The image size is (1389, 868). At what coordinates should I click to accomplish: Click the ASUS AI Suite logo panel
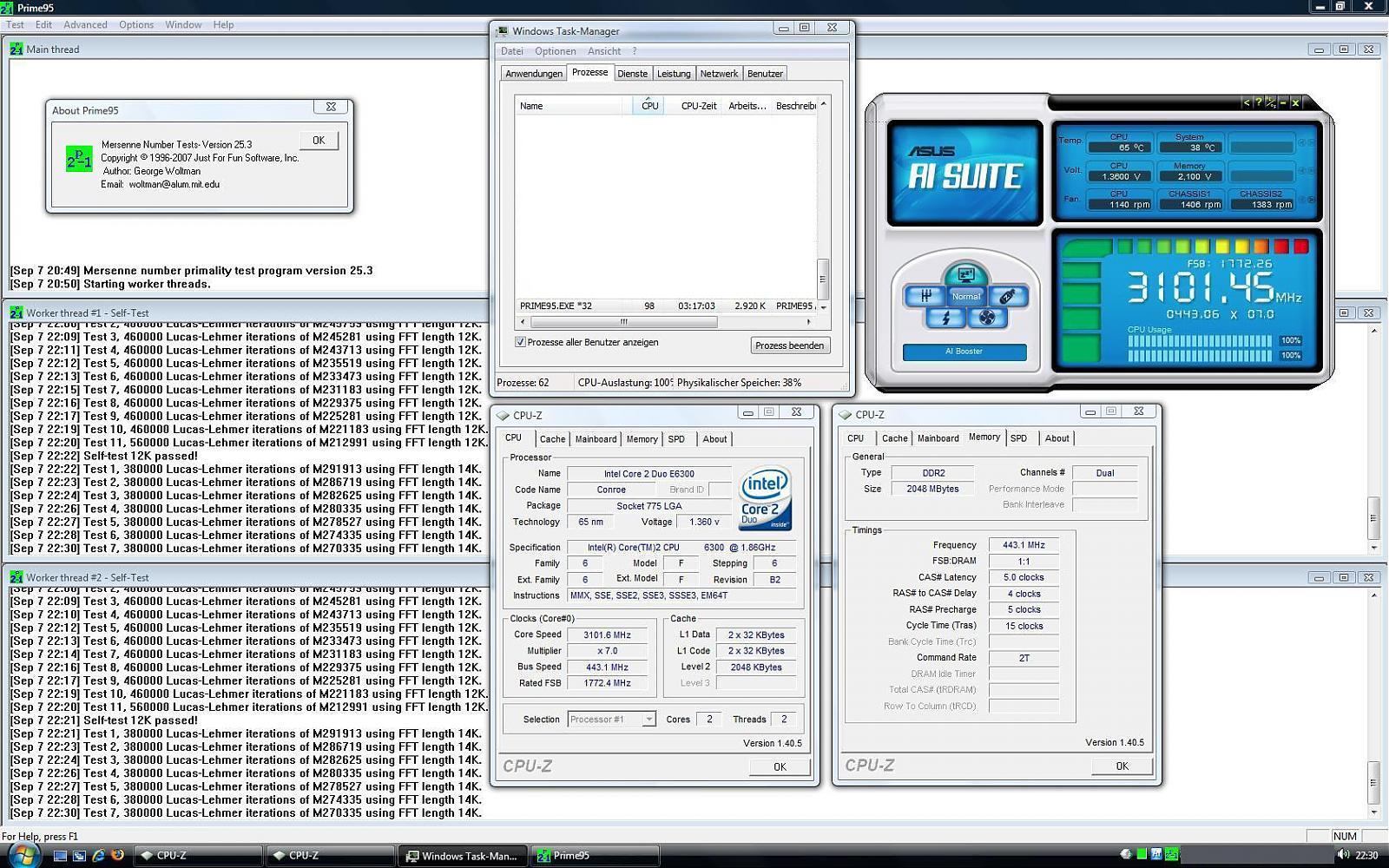click(x=964, y=173)
